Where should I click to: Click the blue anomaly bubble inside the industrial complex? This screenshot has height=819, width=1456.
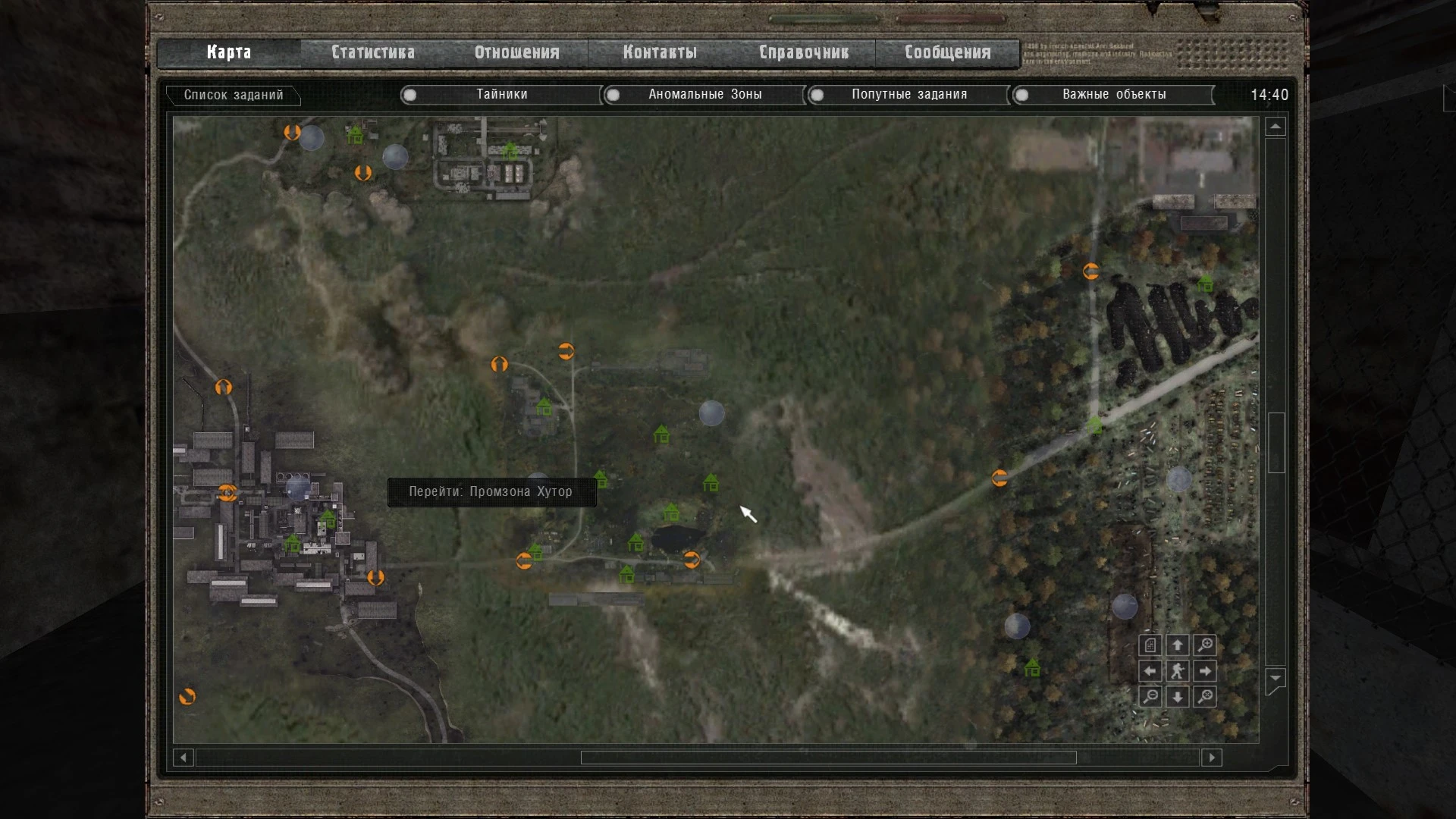pyautogui.click(x=298, y=488)
